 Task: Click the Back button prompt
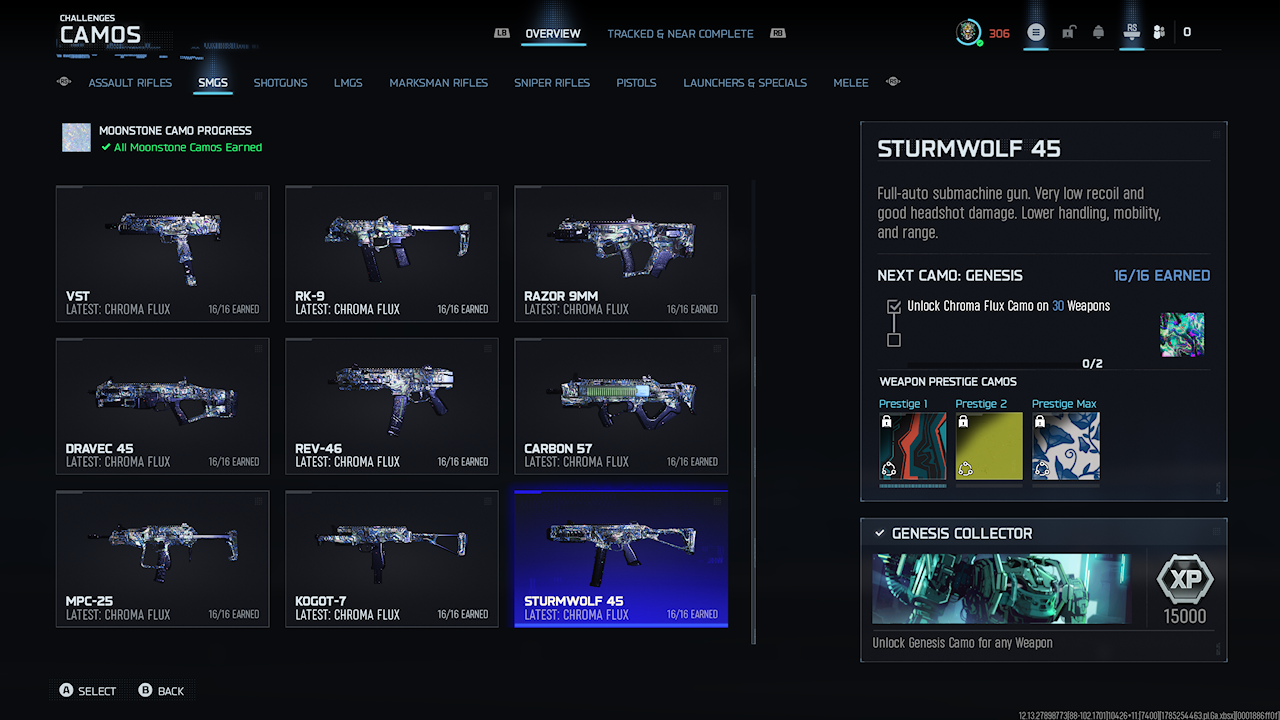point(161,691)
